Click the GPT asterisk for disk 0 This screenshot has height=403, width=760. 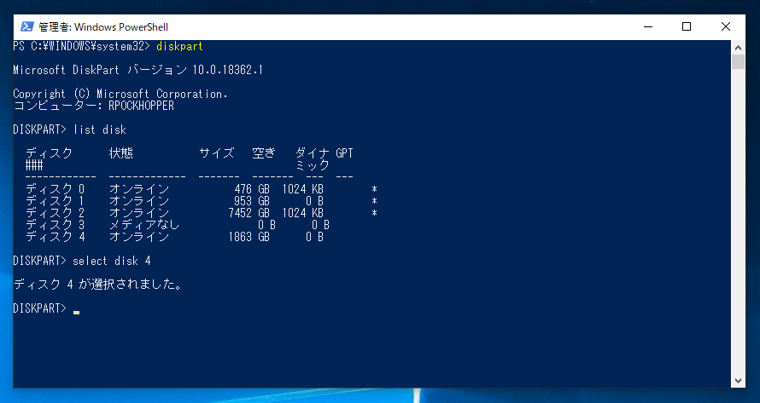374,189
